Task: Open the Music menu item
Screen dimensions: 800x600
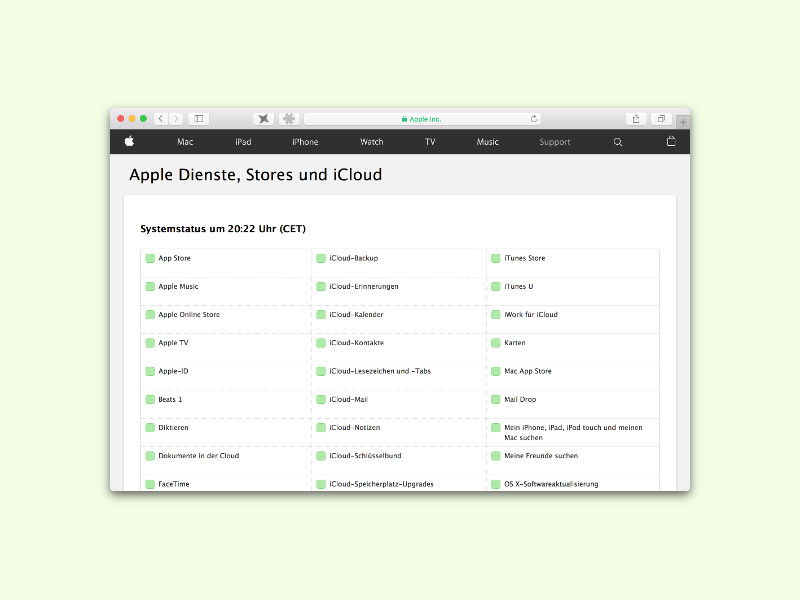Action: pyautogui.click(x=488, y=142)
